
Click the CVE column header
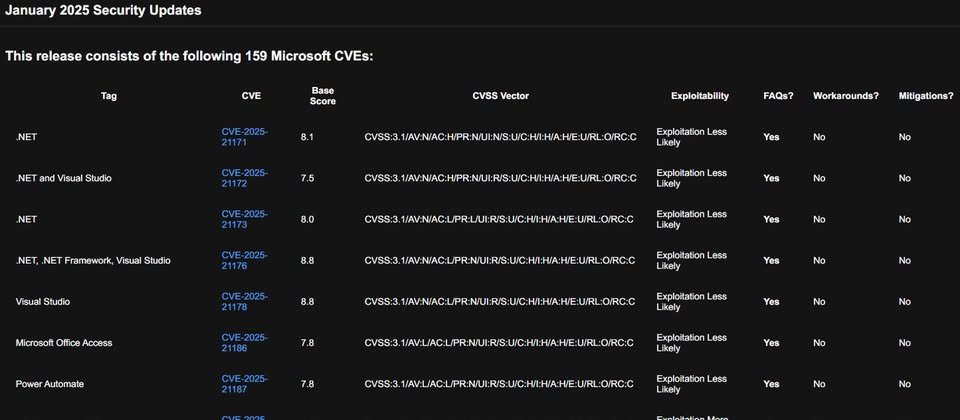coord(251,96)
